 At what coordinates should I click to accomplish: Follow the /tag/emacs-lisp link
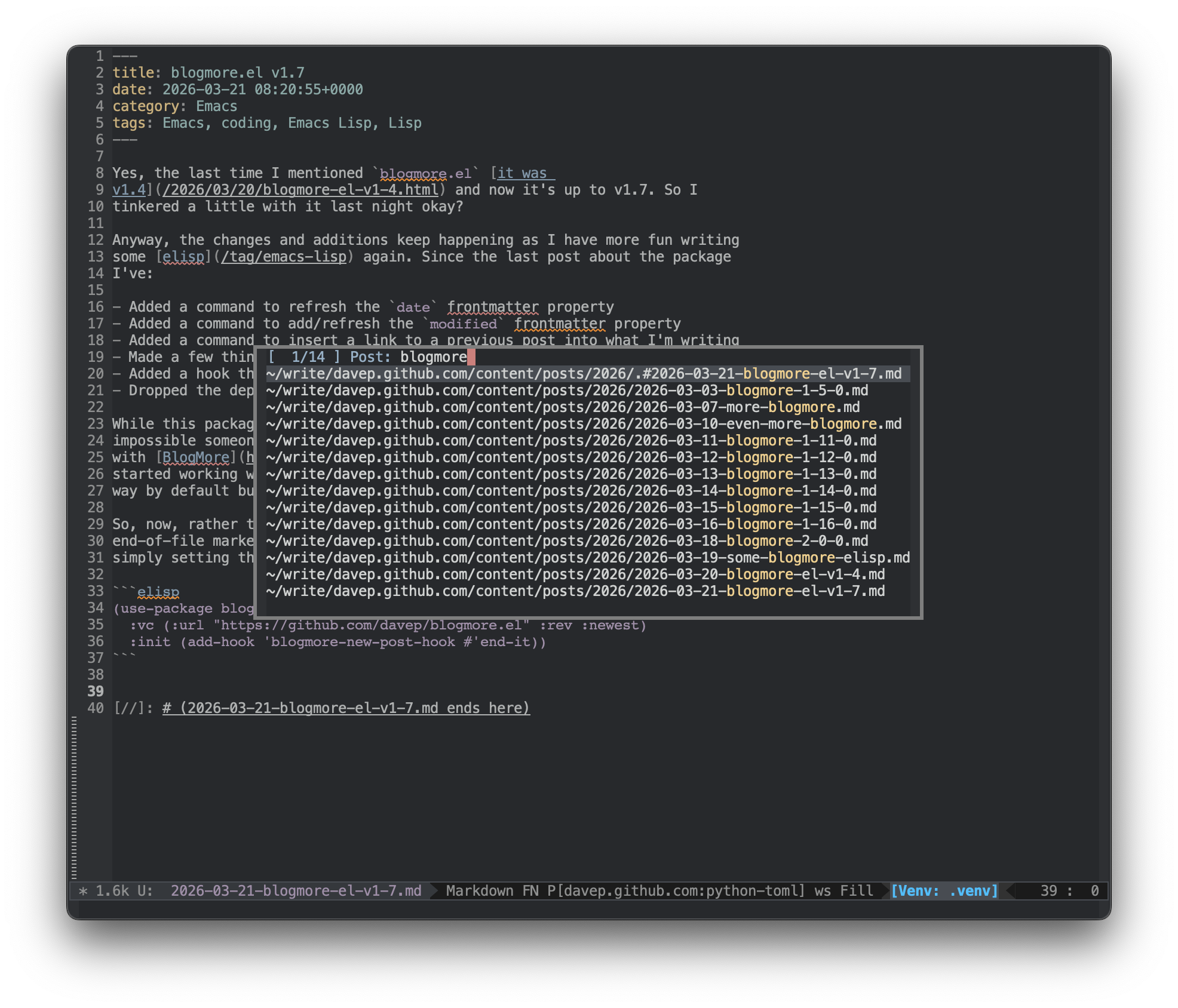[284, 257]
